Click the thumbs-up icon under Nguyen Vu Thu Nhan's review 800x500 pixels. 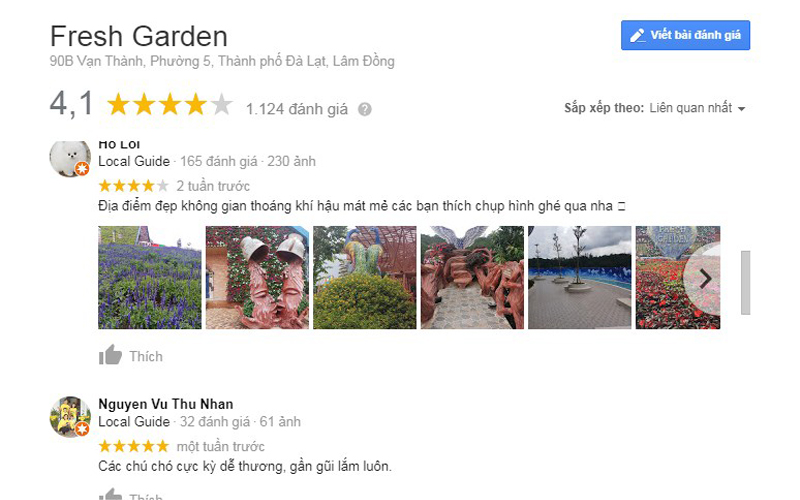point(110,495)
